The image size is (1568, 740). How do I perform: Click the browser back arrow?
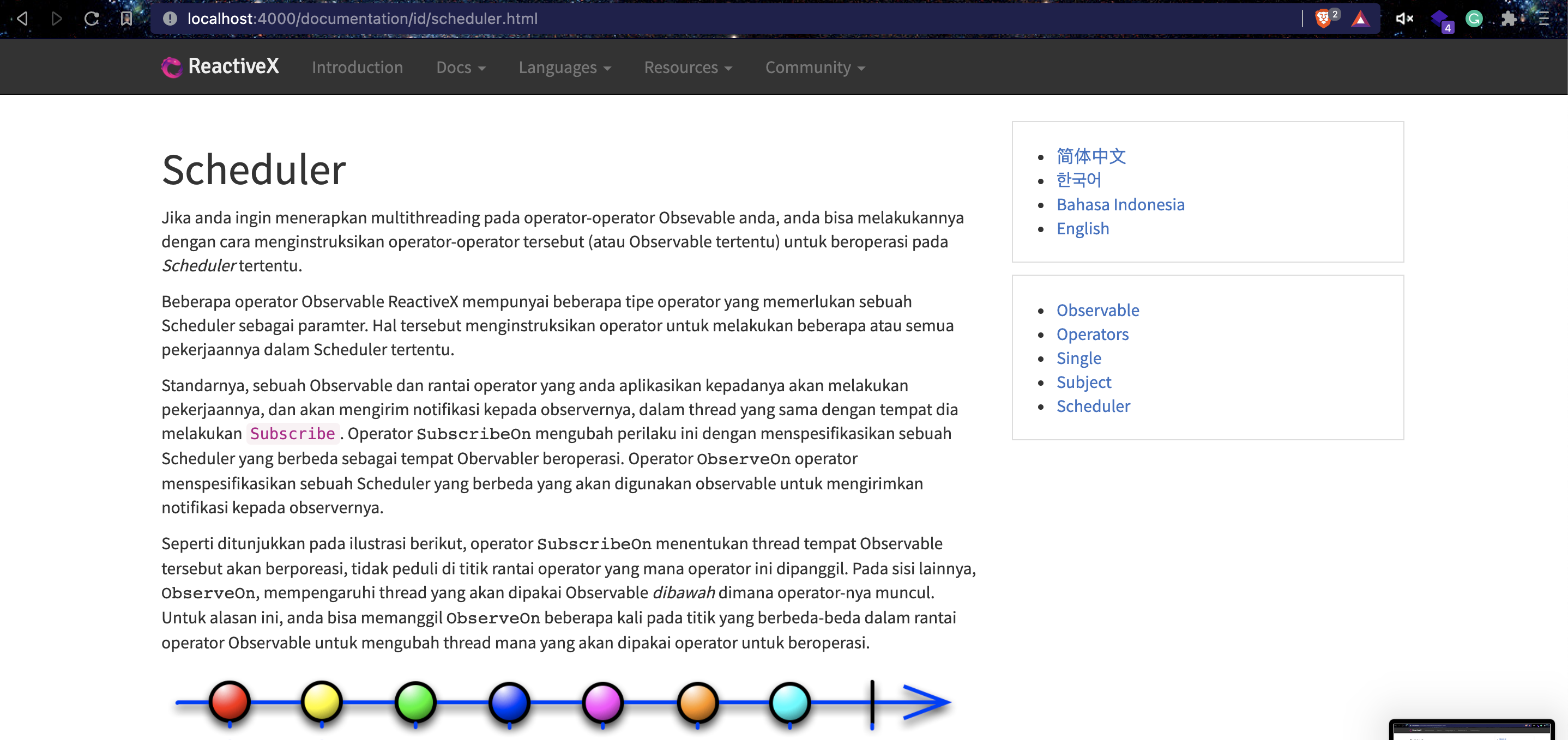click(x=22, y=19)
